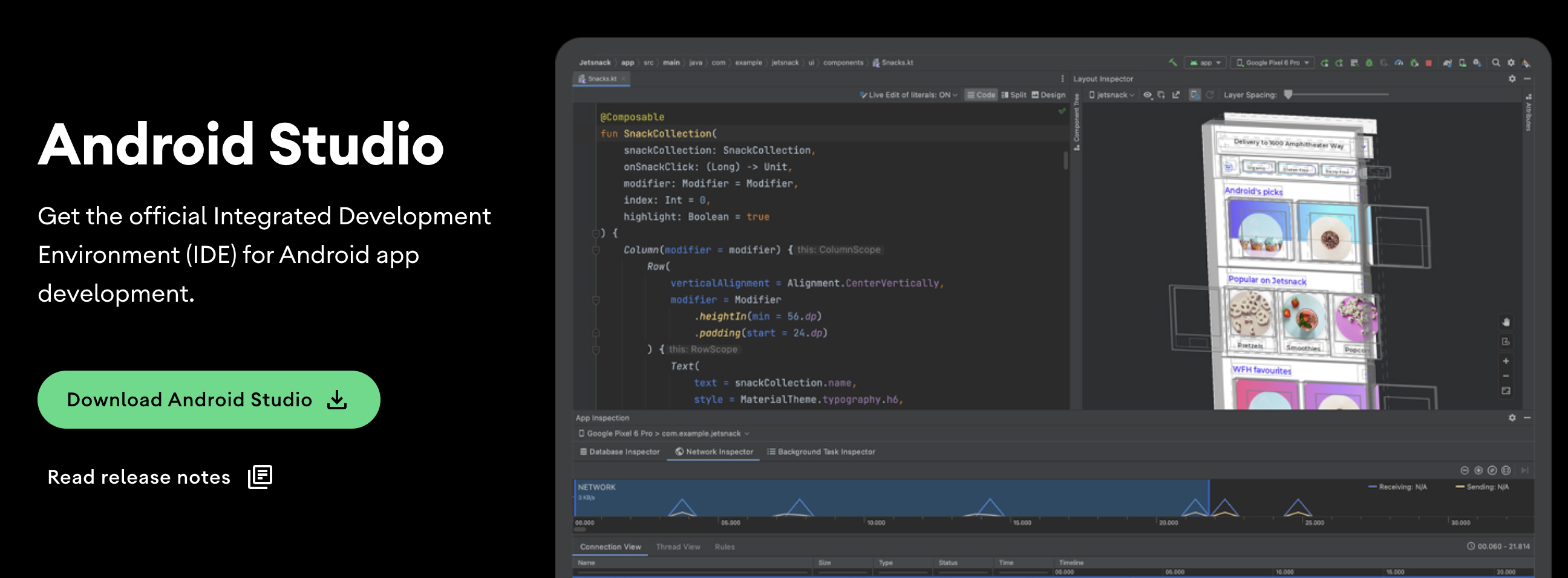Click the editor vertical scrollbar thumb
Screen dimensions: 1568x578
1065,160
